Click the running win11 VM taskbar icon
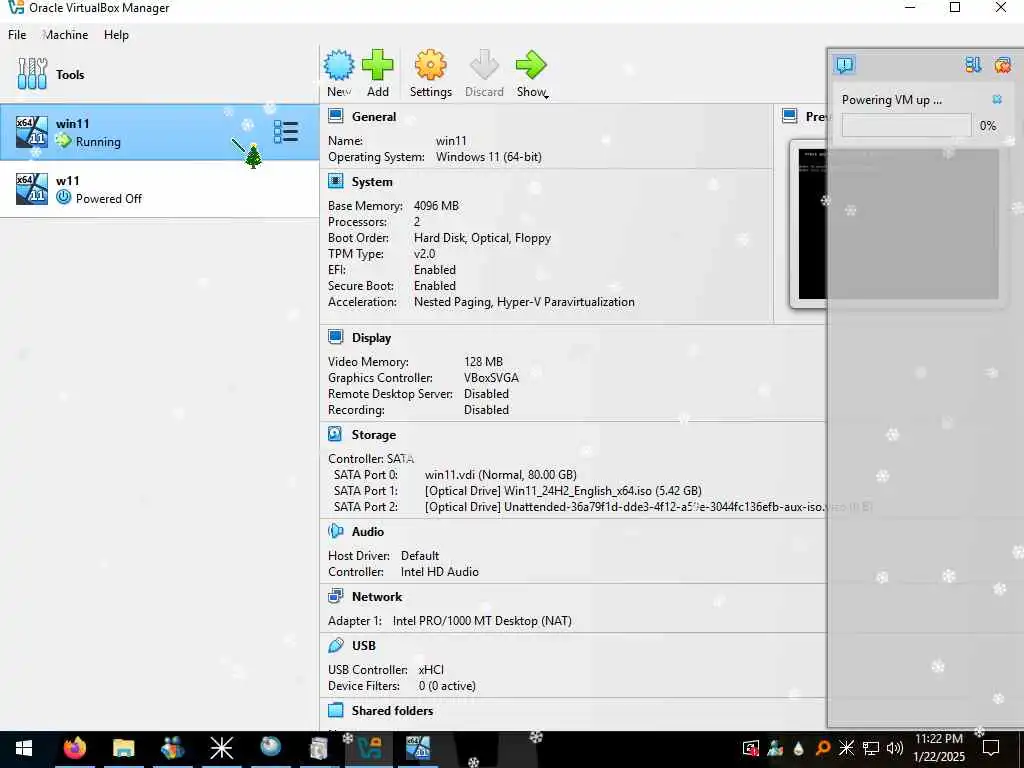This screenshot has width=1024, height=768. click(417, 748)
